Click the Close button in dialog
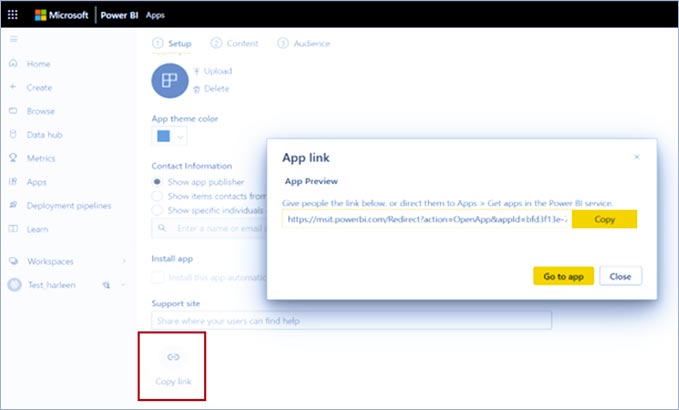This screenshot has height=410, width=679. click(620, 276)
